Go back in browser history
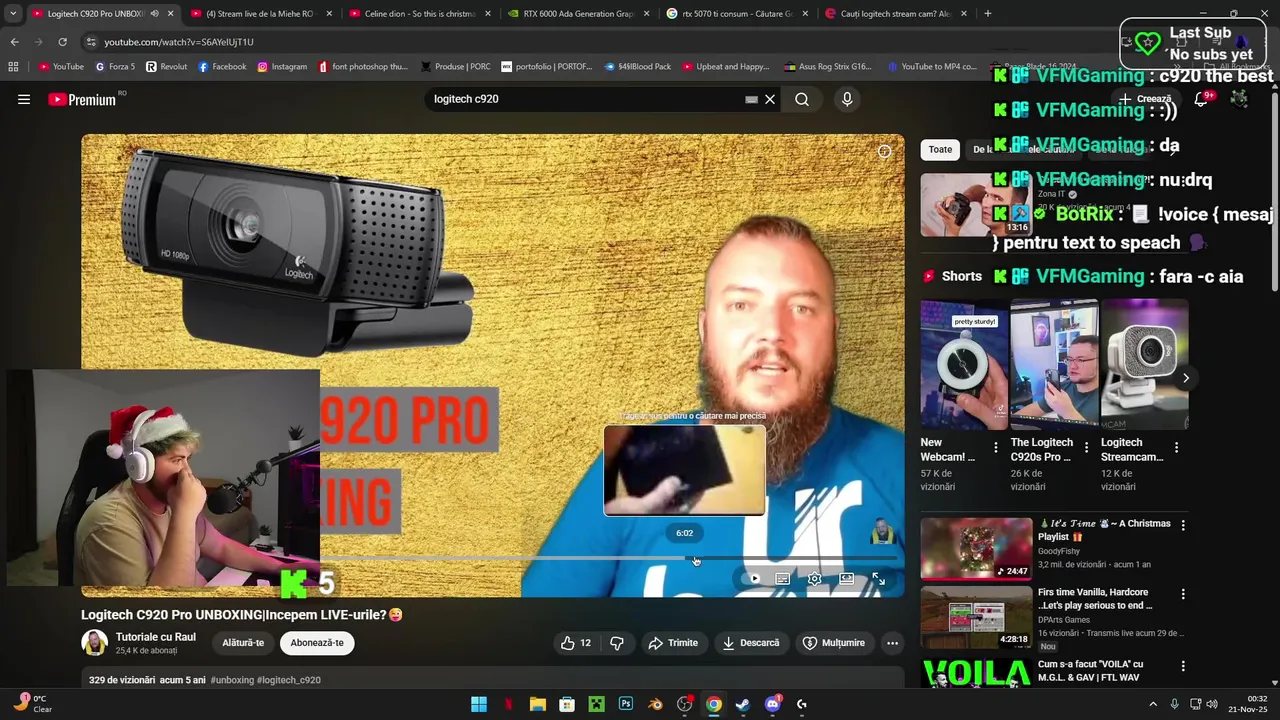The image size is (1280, 720). [14, 42]
